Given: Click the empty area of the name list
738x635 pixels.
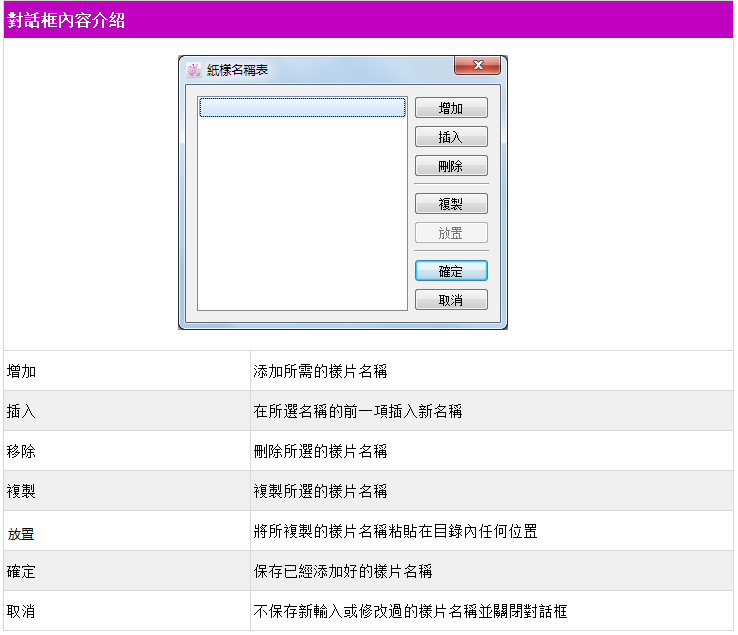Looking at the screenshot, I should [302, 220].
